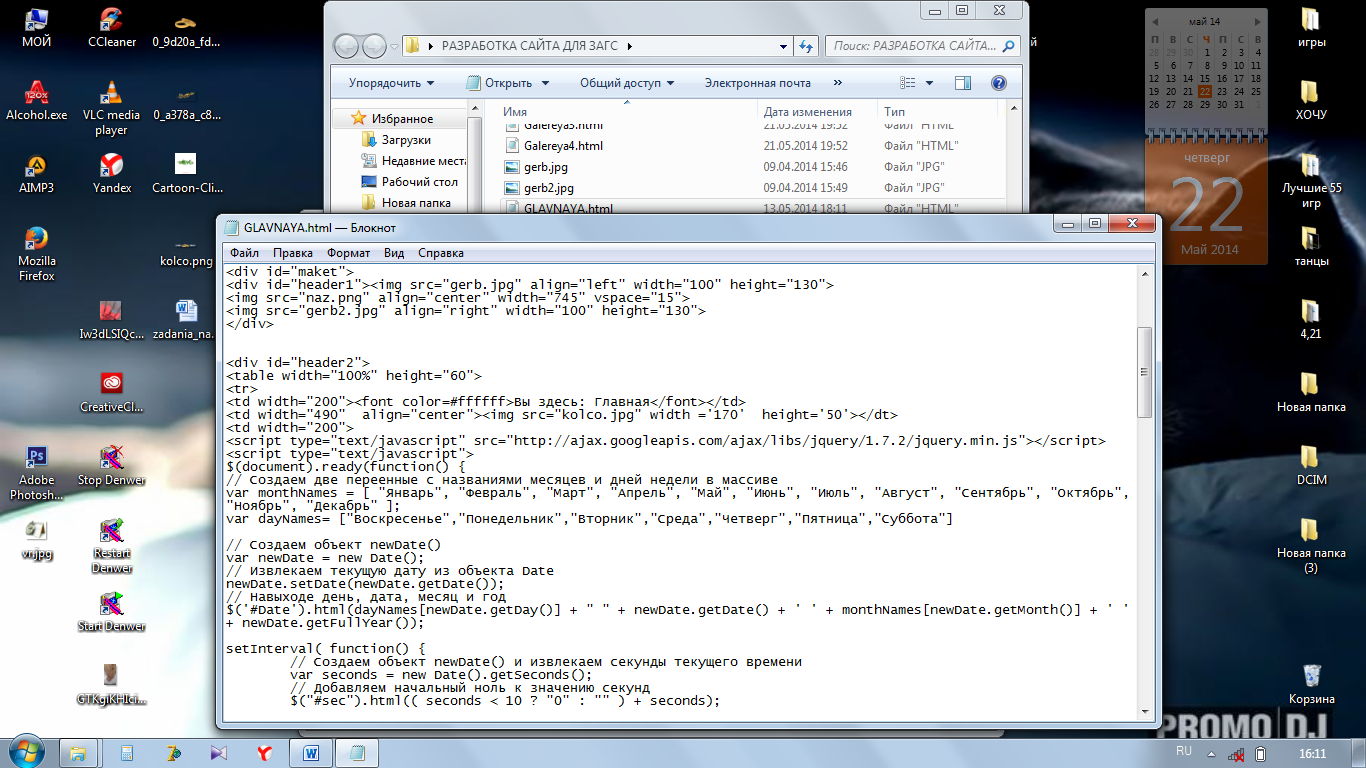Open Лучшие 55 игр folder
Viewport: 1366px width, 768px height.
point(1311,180)
